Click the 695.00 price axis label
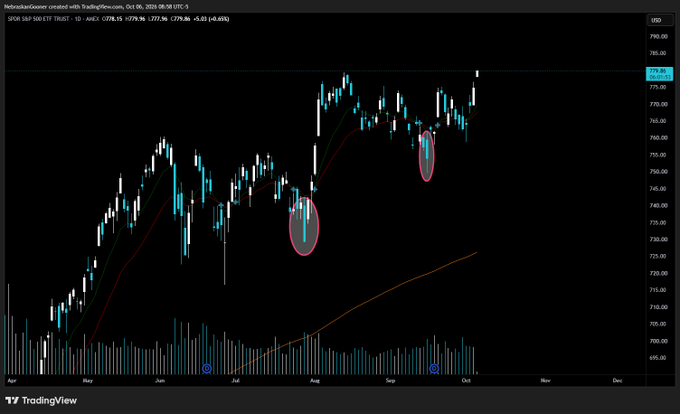Viewport: 680px width, 414px height. coord(658,358)
